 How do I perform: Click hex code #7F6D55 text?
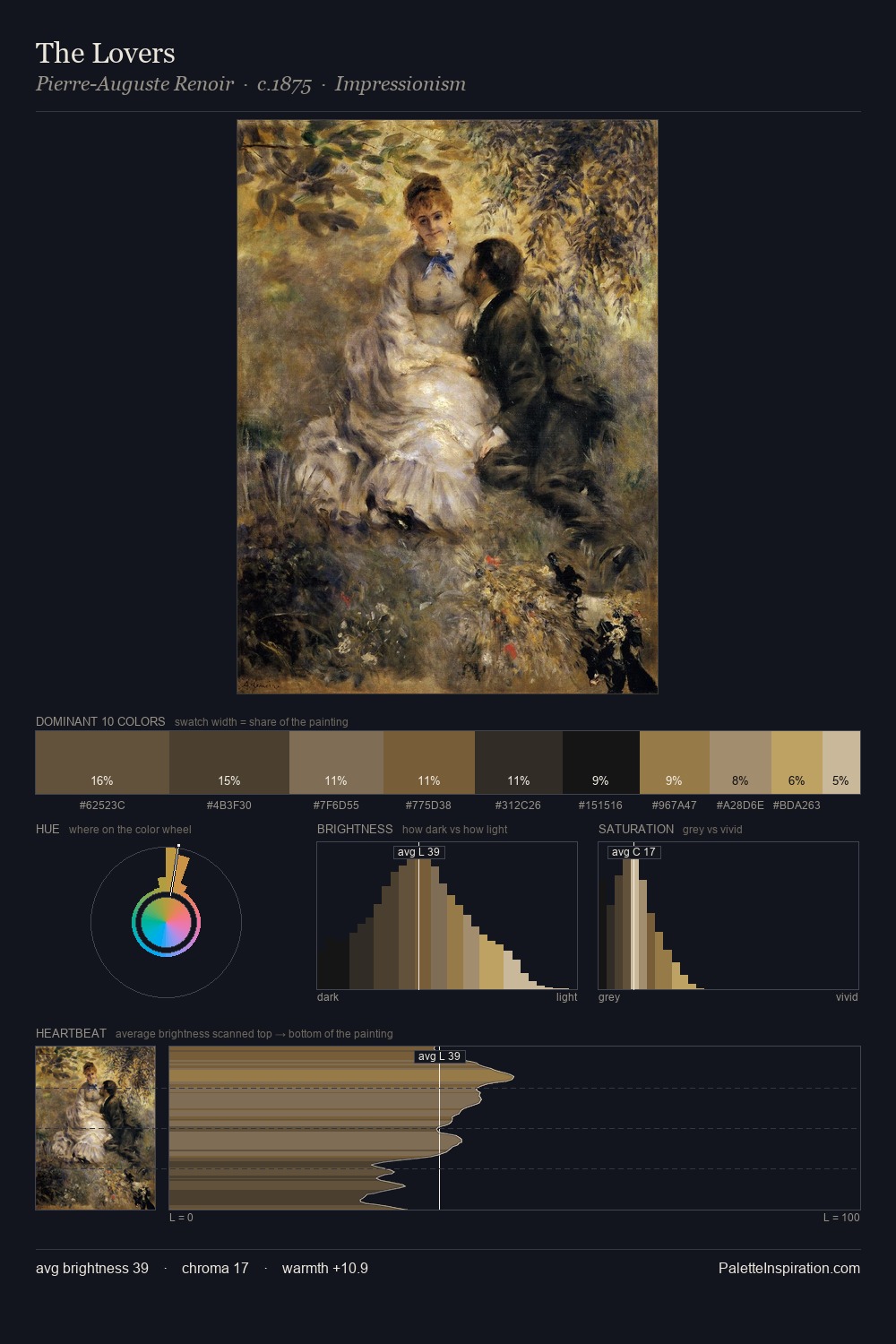336,805
